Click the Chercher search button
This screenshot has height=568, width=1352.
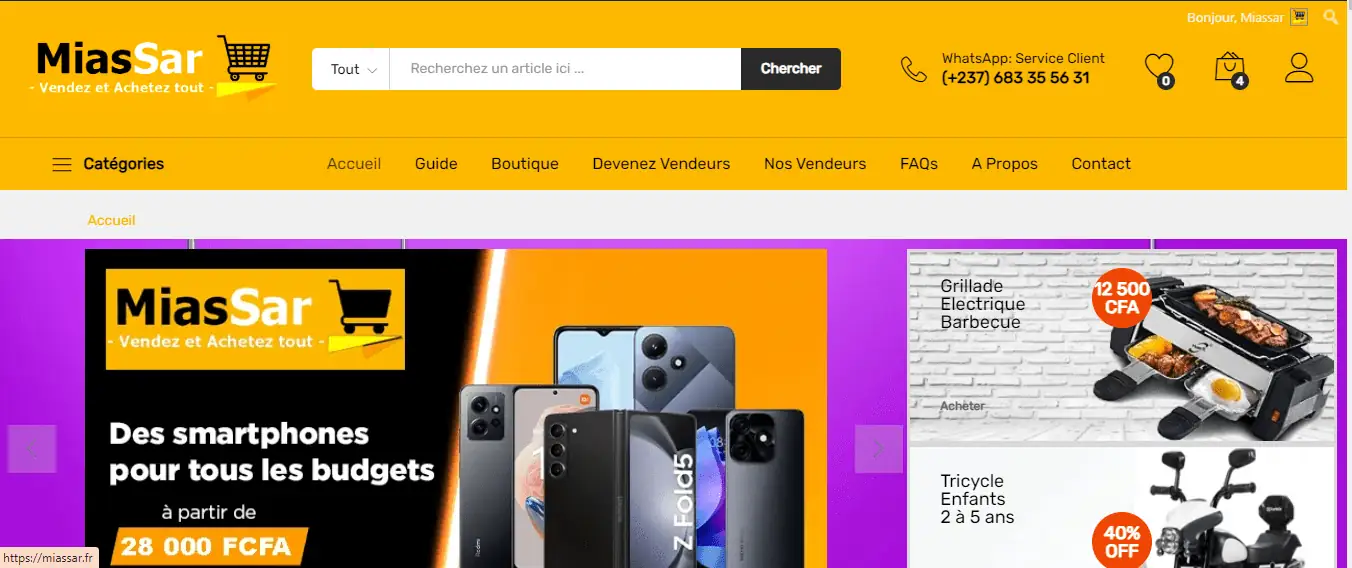(x=791, y=69)
